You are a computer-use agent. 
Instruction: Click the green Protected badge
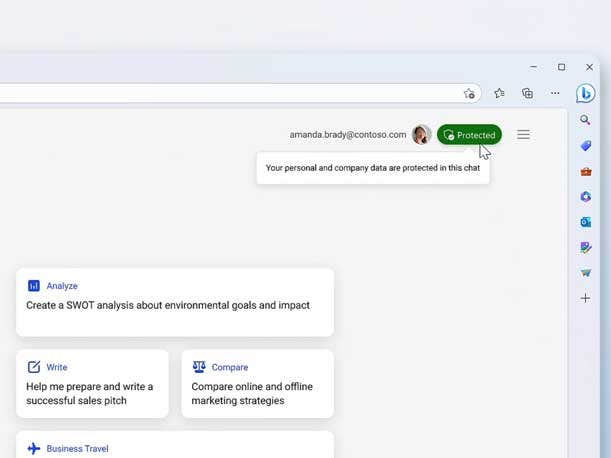469,135
